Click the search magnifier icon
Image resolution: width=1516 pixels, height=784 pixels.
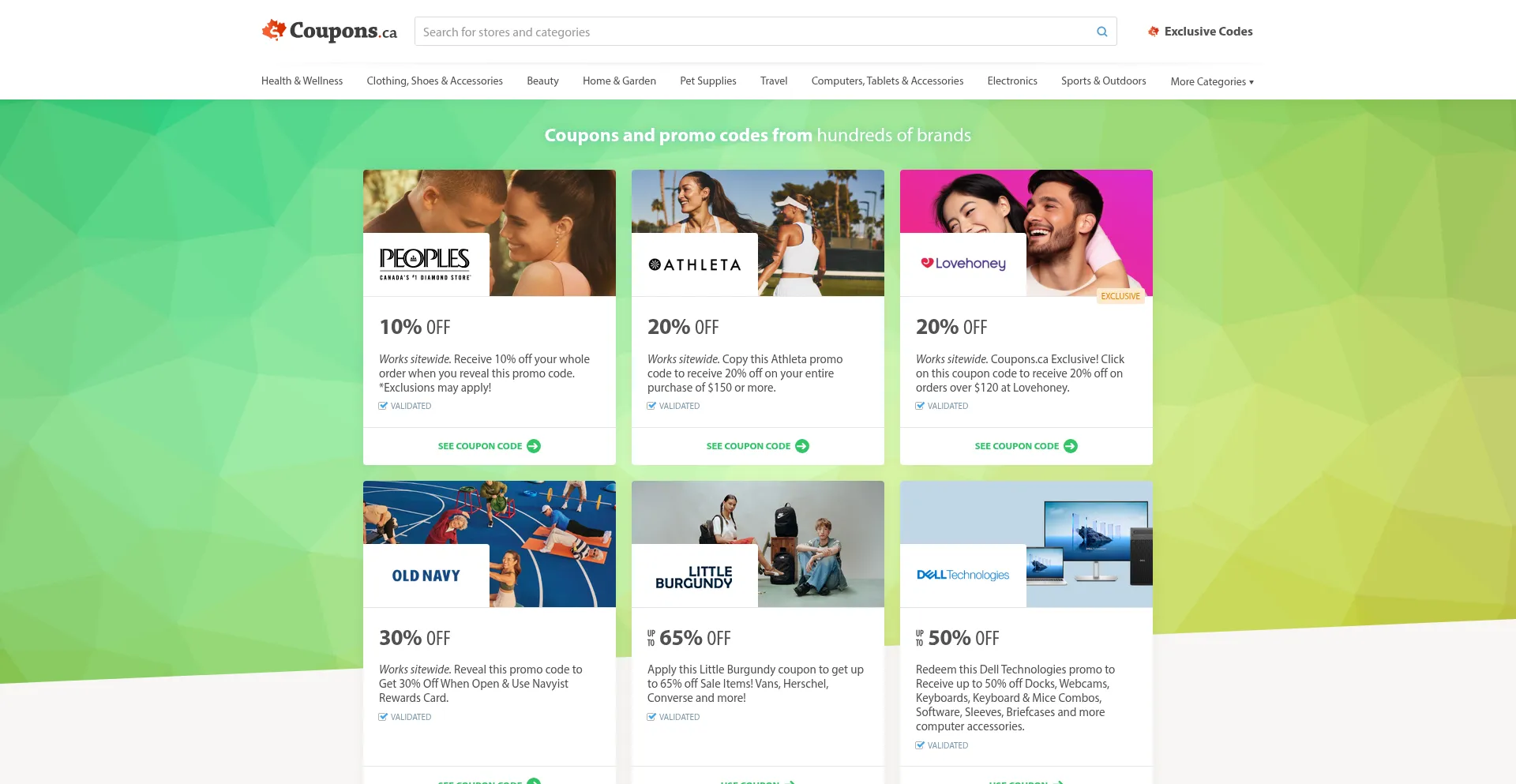pyautogui.click(x=1101, y=32)
